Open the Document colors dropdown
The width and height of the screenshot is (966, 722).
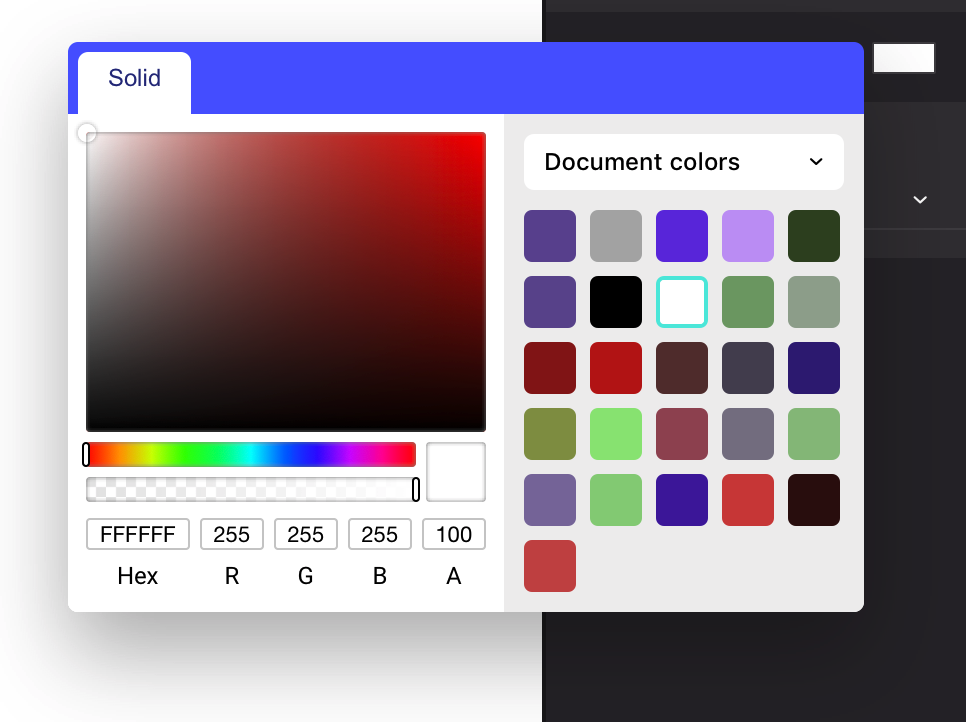683,162
